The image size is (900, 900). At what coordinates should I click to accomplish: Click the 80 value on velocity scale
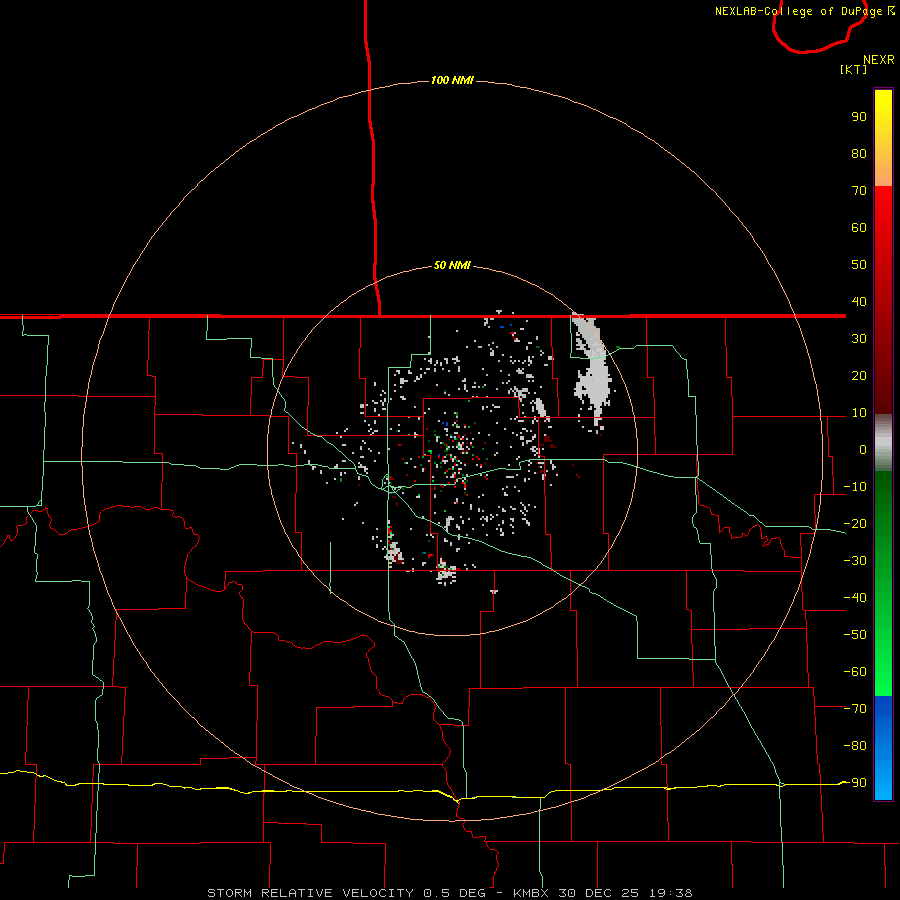[859, 153]
